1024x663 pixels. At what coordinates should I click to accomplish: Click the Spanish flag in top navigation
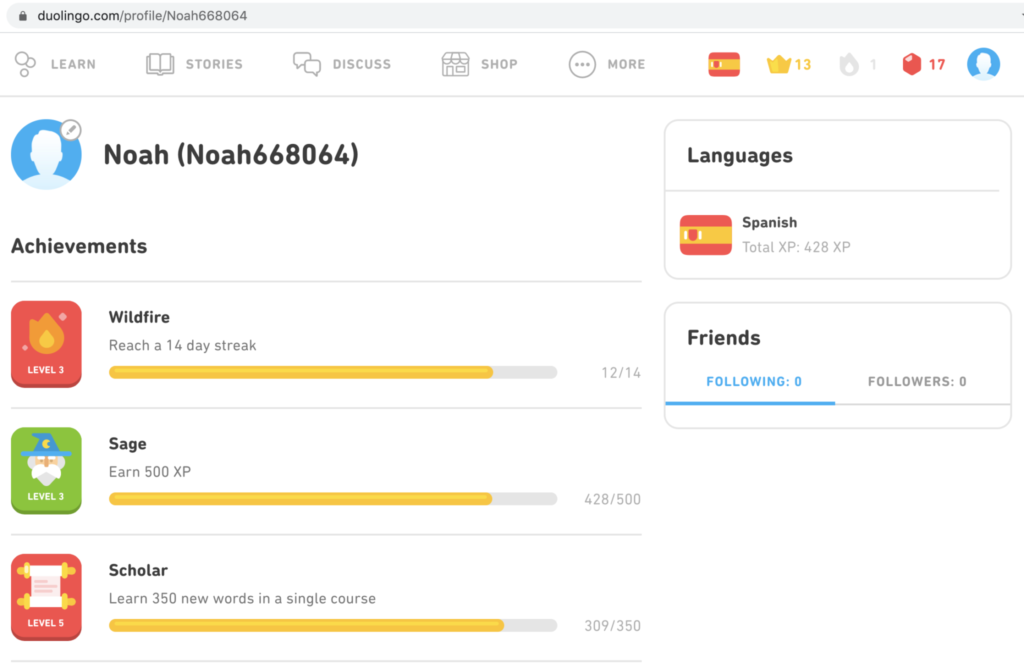pos(724,64)
